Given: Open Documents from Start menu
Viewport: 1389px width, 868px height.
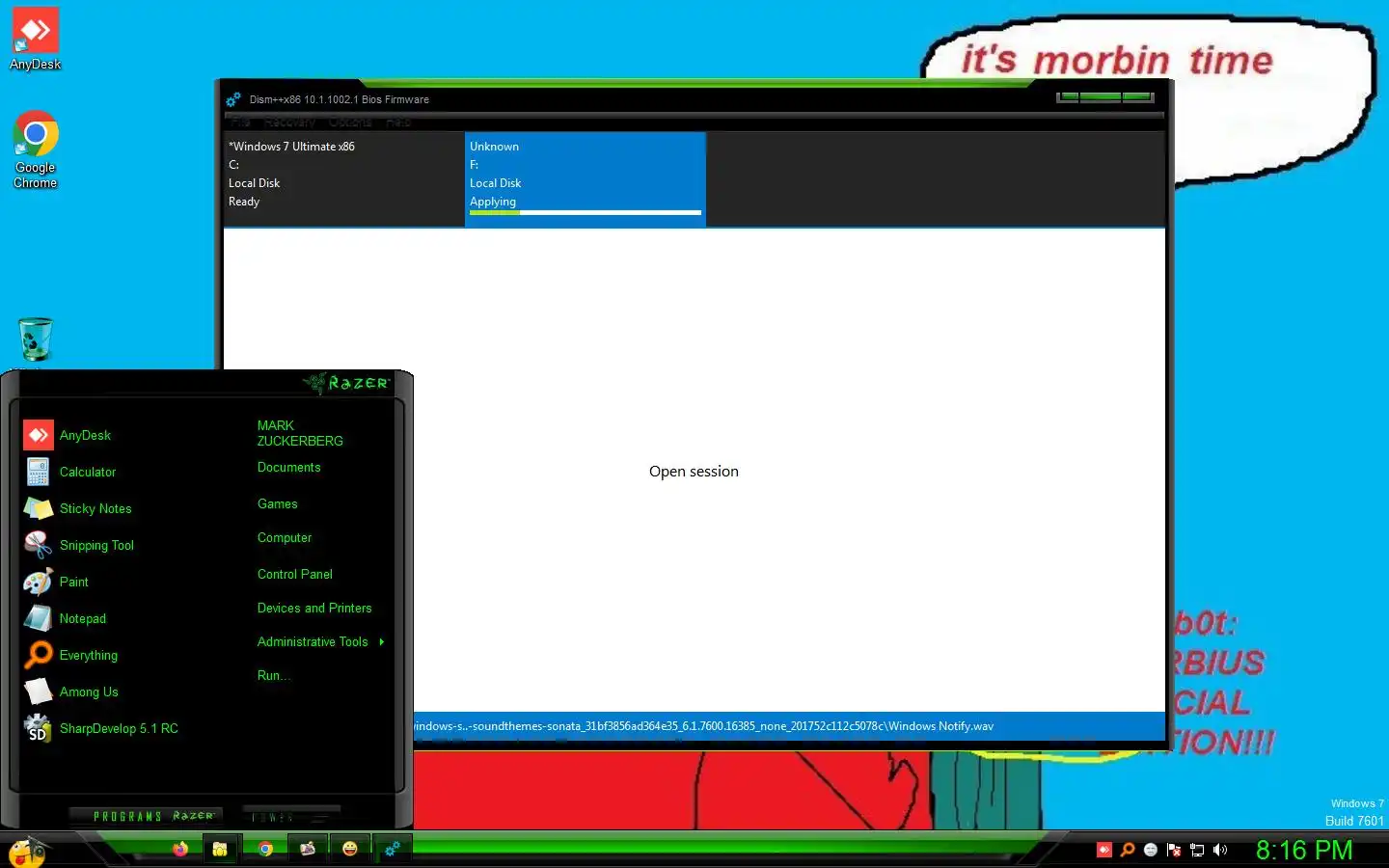Looking at the screenshot, I should [x=288, y=467].
